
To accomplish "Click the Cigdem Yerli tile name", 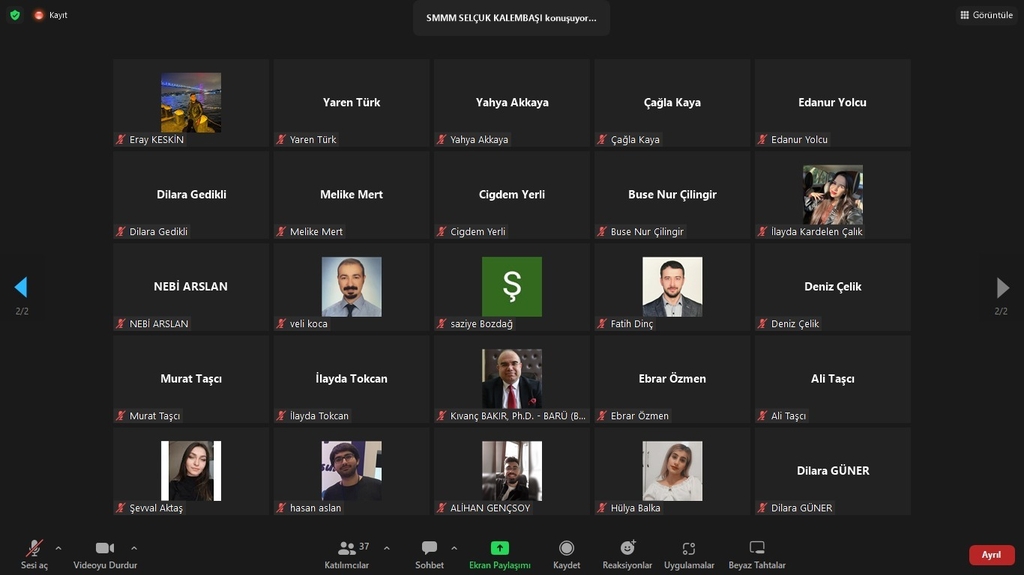I will pyautogui.click(x=511, y=195).
